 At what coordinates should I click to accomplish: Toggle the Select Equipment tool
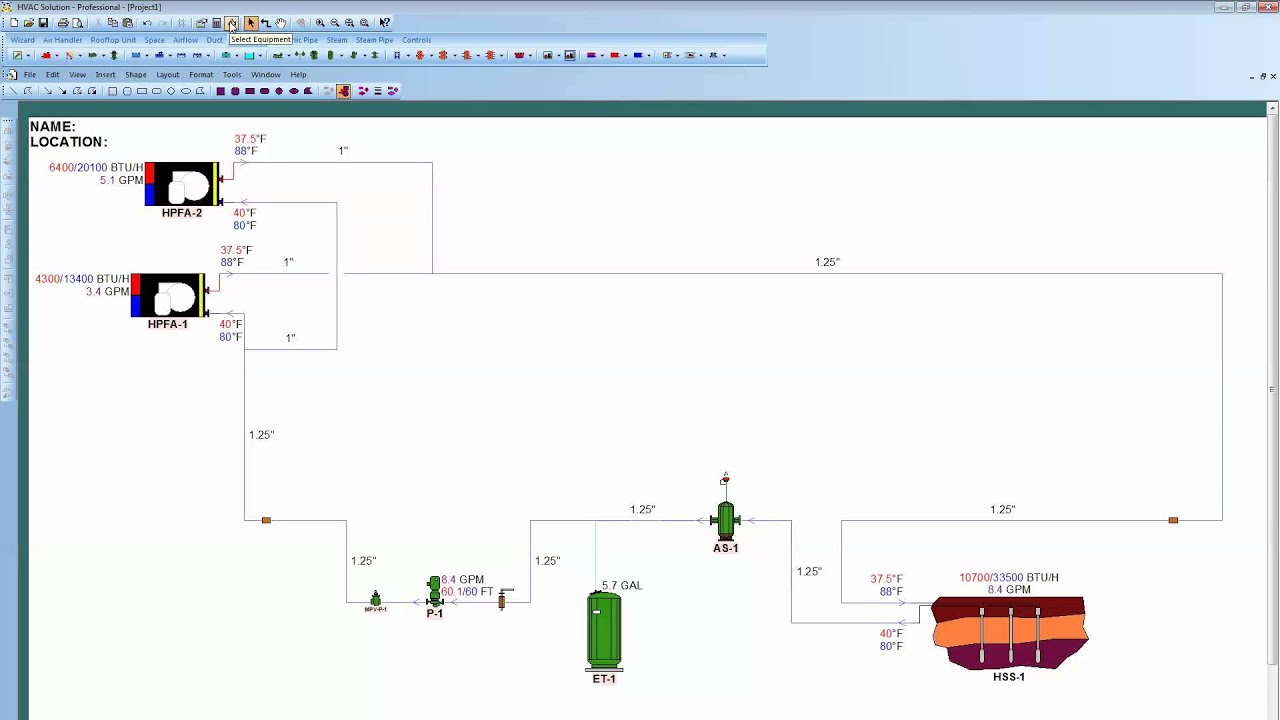pyautogui.click(x=232, y=23)
